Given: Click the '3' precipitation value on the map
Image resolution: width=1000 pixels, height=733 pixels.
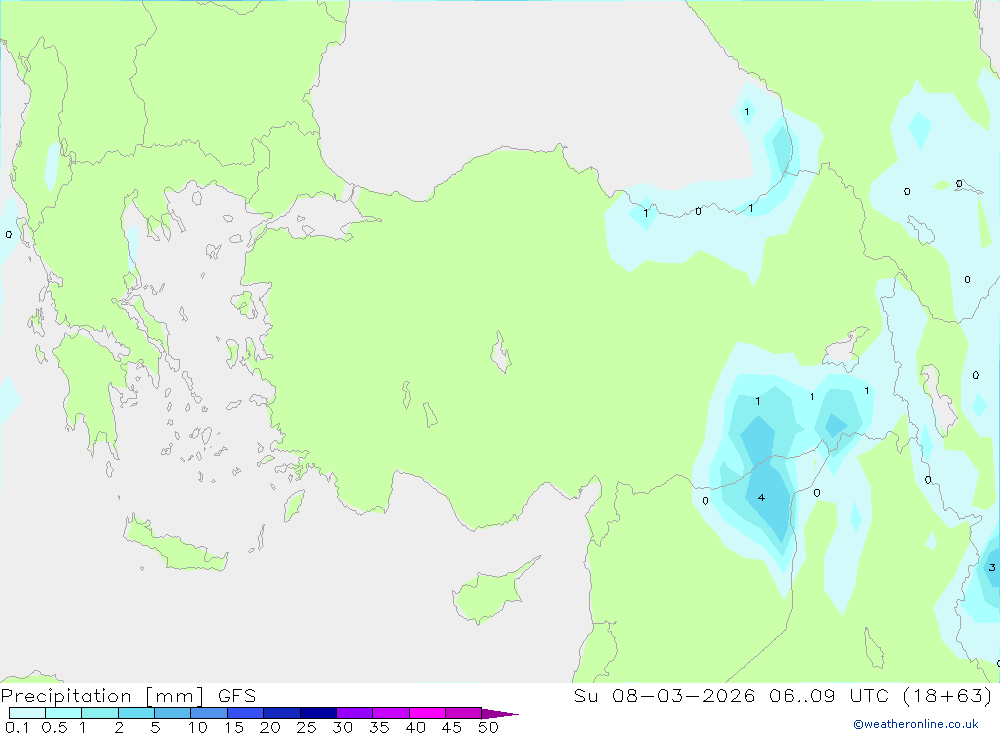Looking at the screenshot, I should (992, 567).
